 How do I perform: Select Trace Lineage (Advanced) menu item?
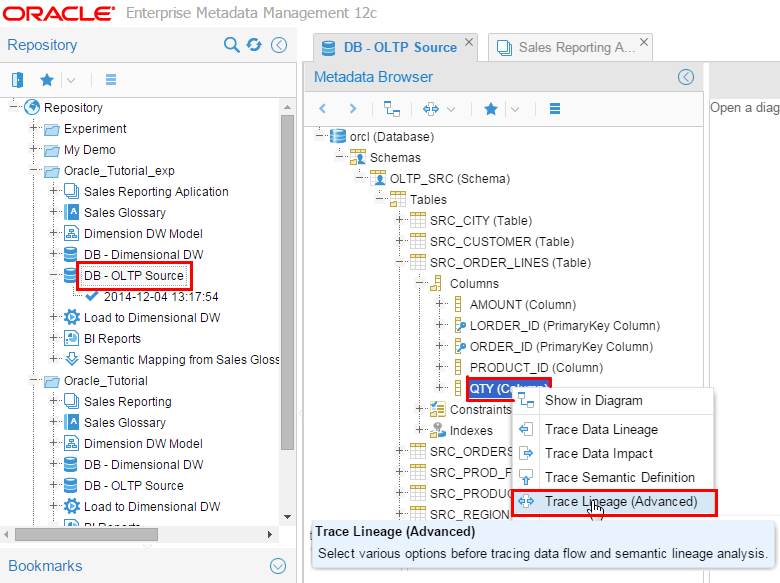(614, 501)
